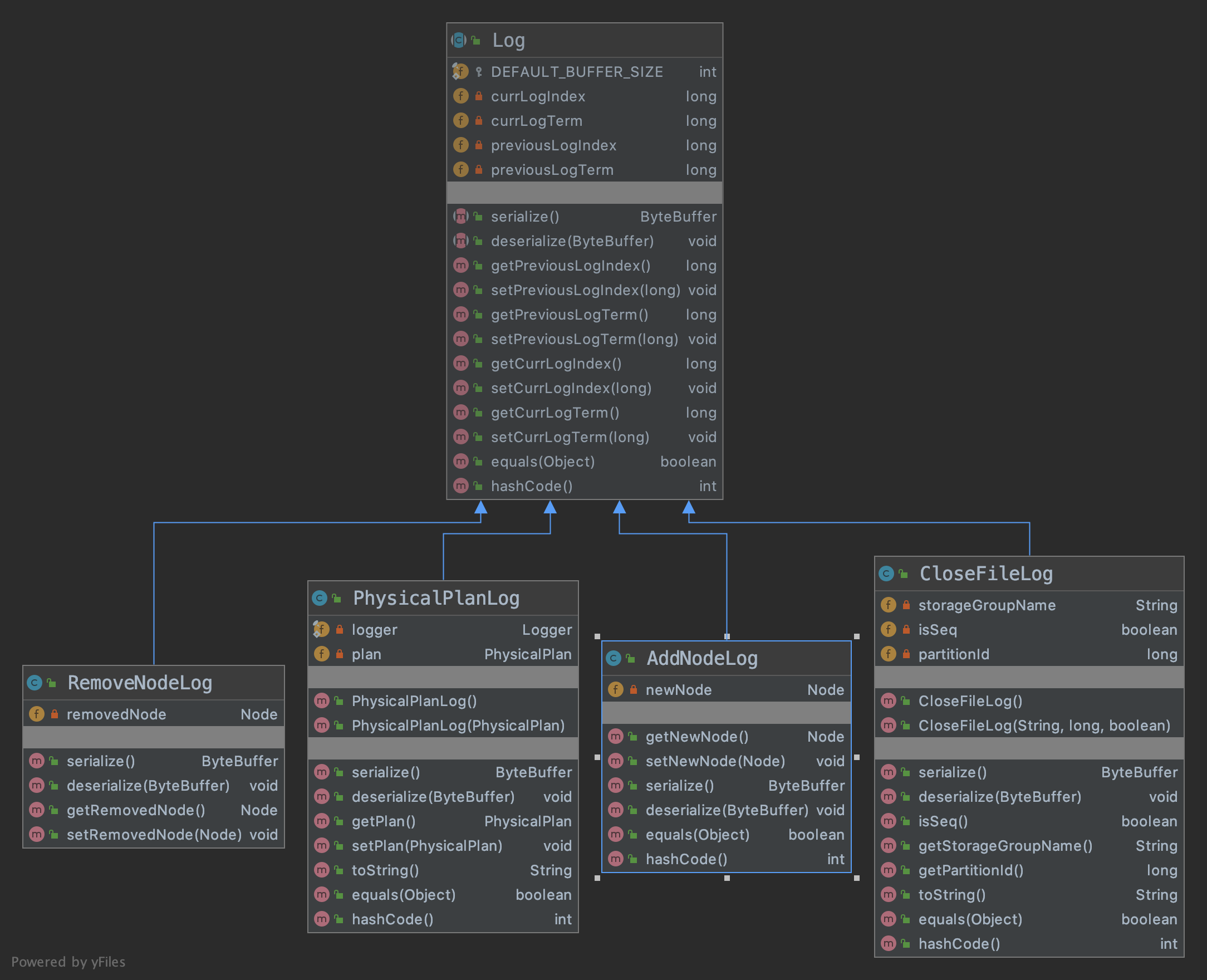Click the field icon beside plan in PhysicalPlanLog
Image resolution: width=1207 pixels, height=980 pixels.
point(321,654)
